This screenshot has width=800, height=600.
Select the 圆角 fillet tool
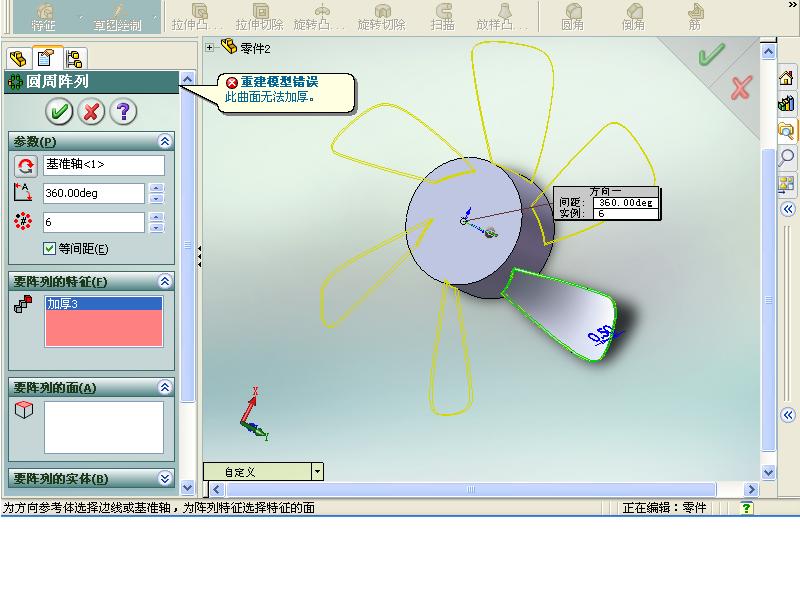click(574, 10)
